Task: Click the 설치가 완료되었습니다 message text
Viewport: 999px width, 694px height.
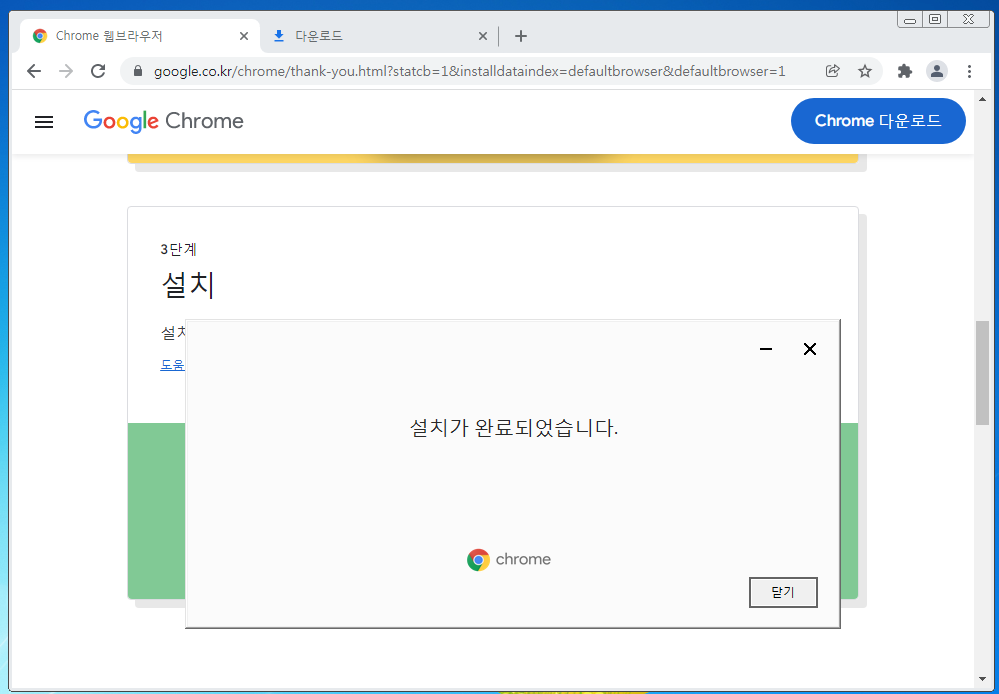Action: (514, 428)
